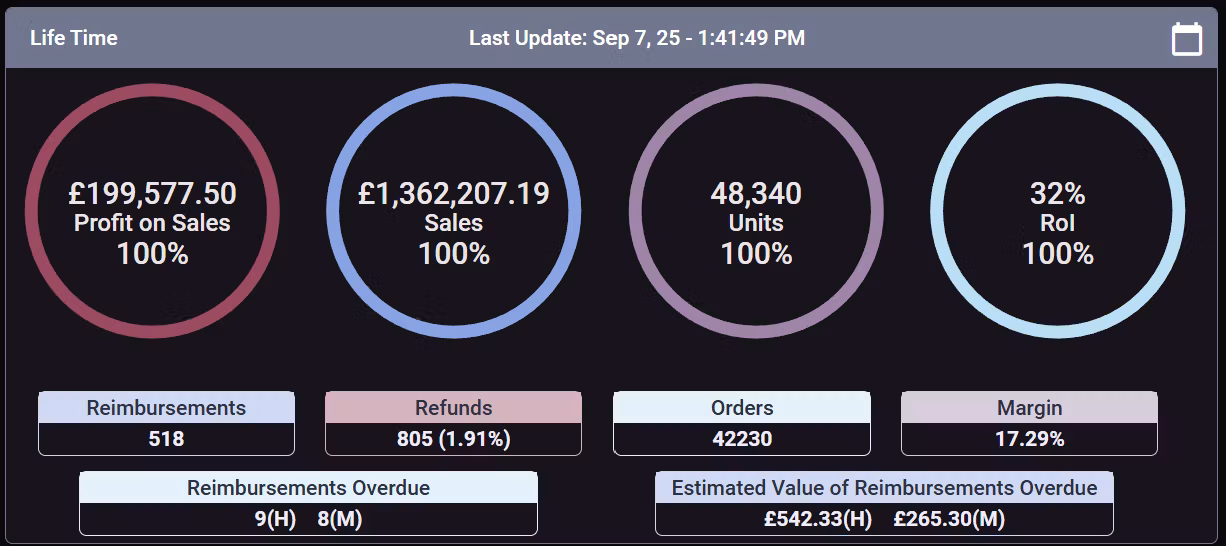This screenshot has height=546, width=1226.
Task: Open the Orders card
Action: click(x=742, y=408)
